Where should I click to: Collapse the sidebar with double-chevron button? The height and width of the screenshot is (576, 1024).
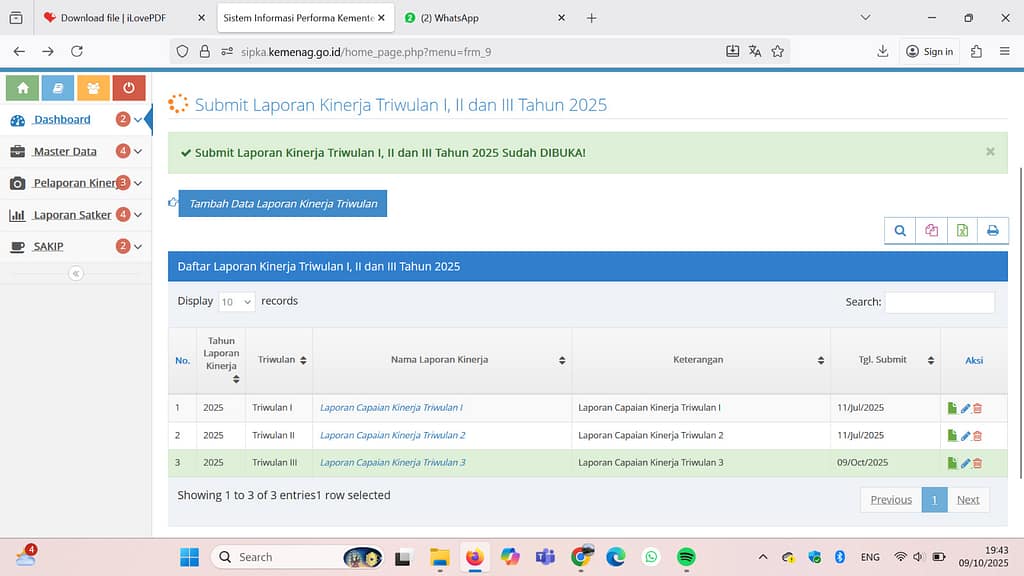(x=76, y=274)
